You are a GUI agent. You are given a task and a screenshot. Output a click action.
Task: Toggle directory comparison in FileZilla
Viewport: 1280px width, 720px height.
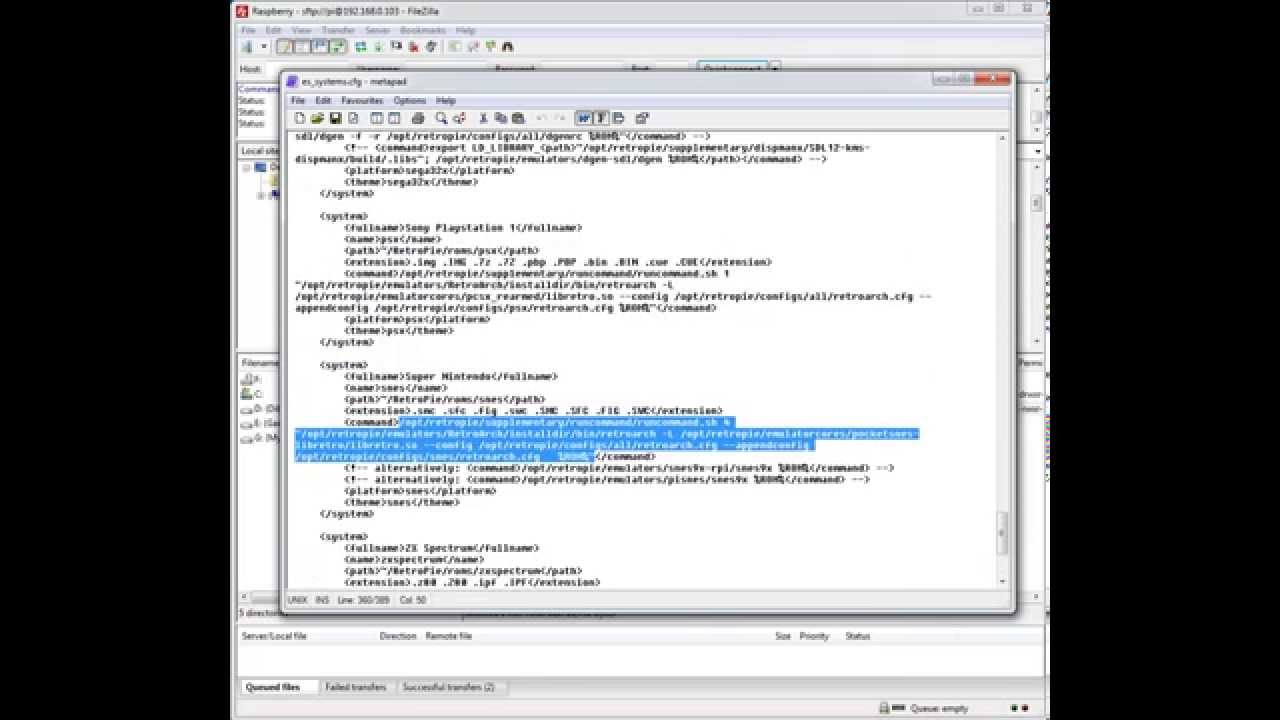pos(472,47)
